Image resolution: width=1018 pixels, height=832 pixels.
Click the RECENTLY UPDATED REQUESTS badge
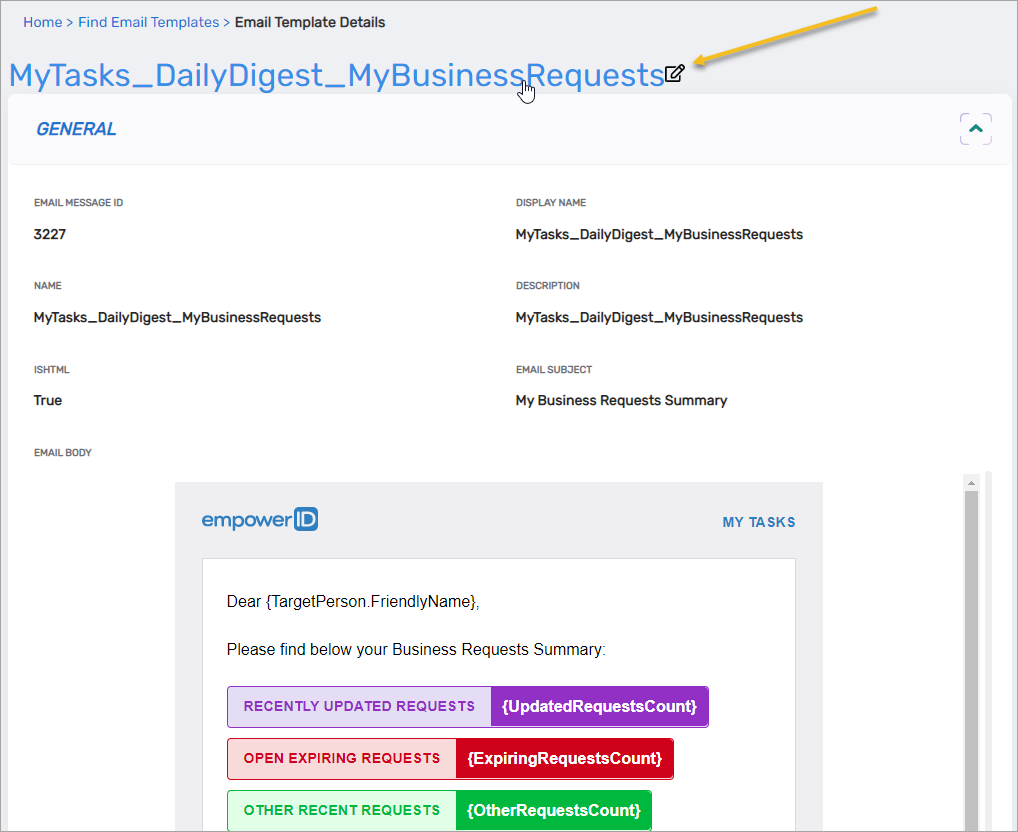point(358,706)
